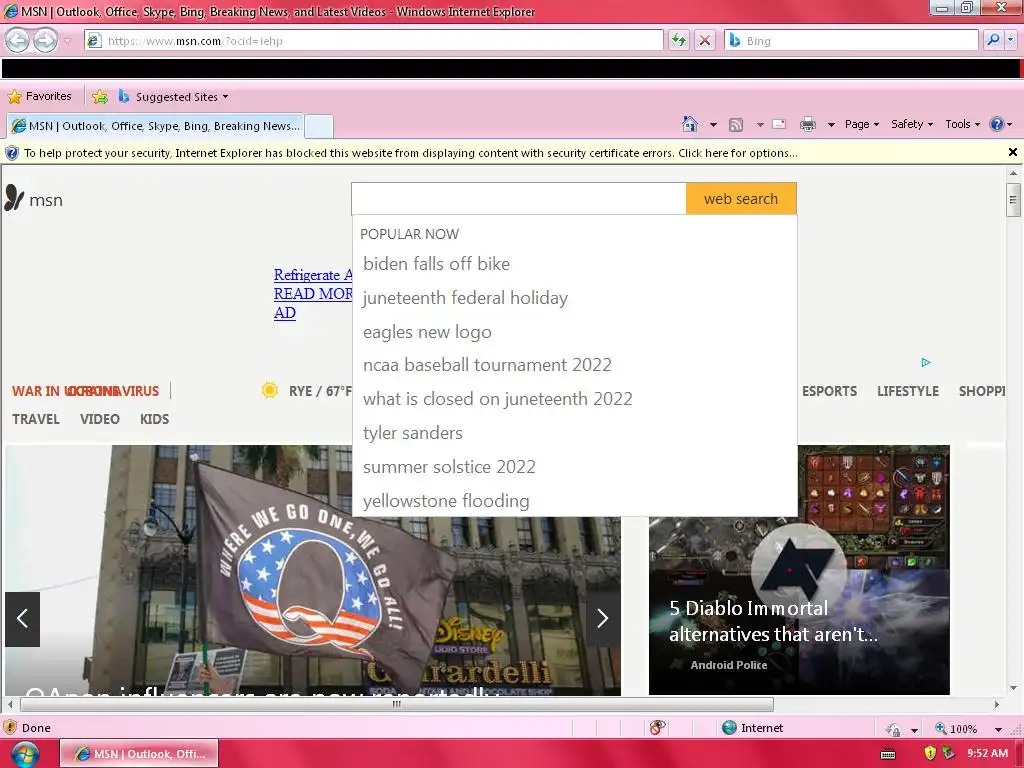Open the TRAVEL nav item
1024x768 pixels.
(36, 419)
